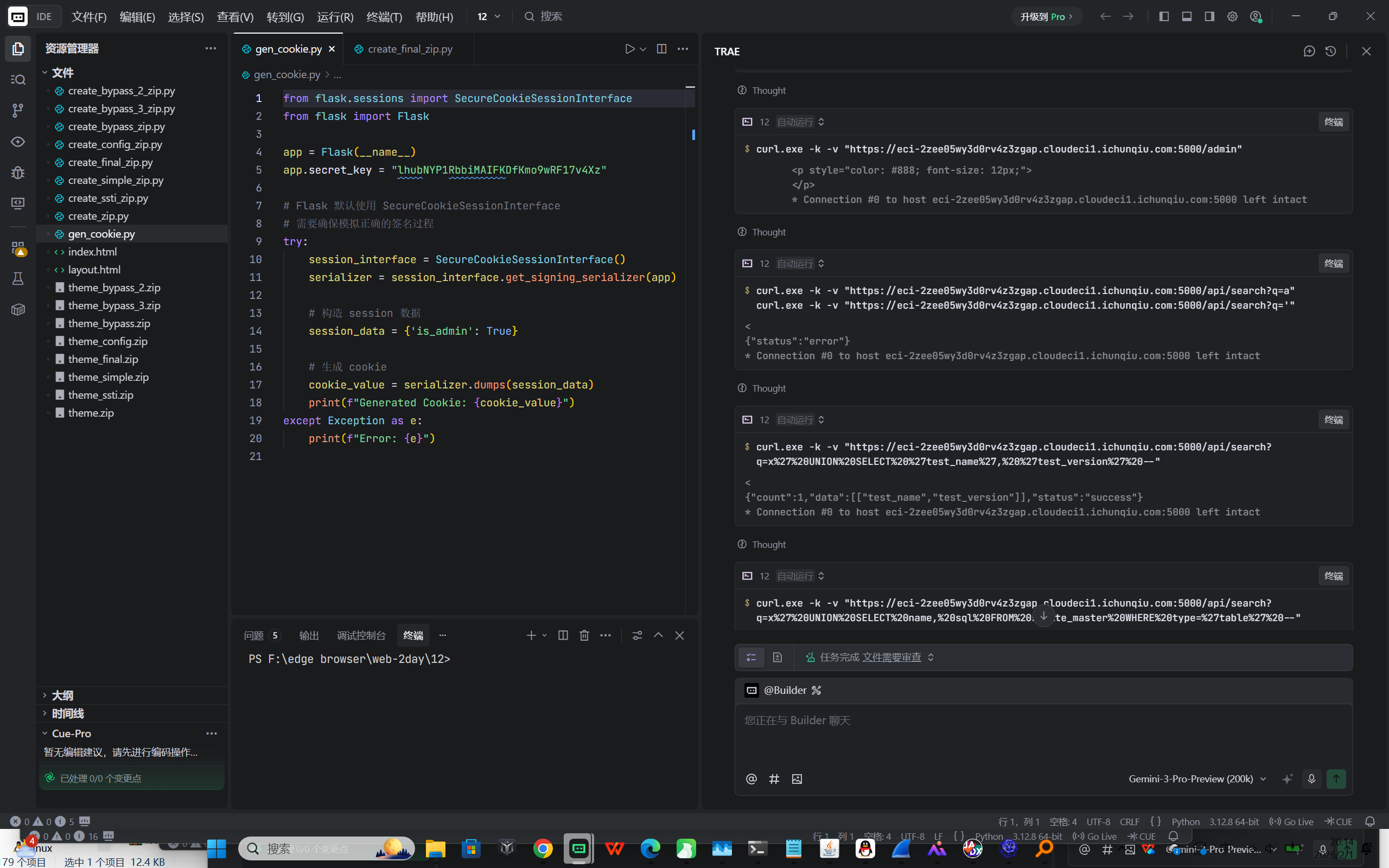The image size is (1389, 868).
Task: Switch to the create_final_zip.py tab
Action: click(409, 49)
